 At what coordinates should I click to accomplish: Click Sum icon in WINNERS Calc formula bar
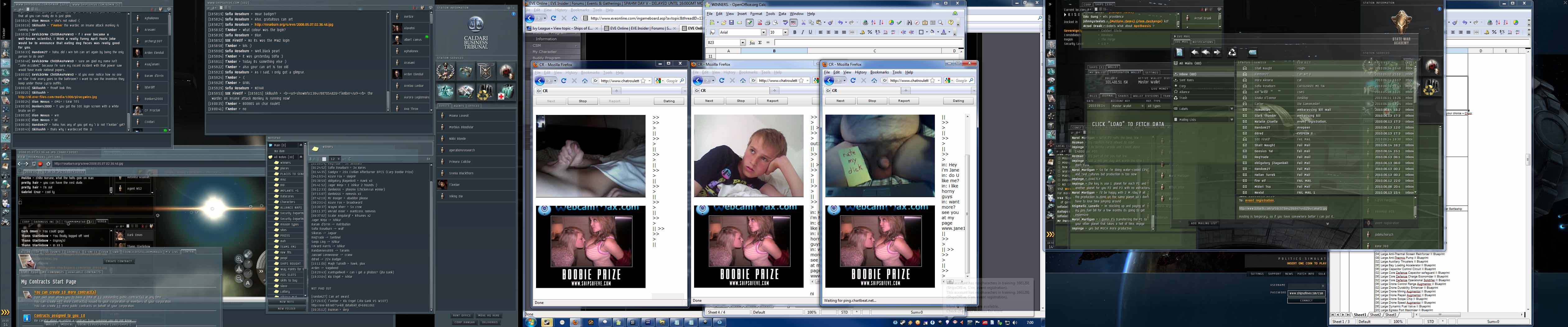tap(760, 43)
